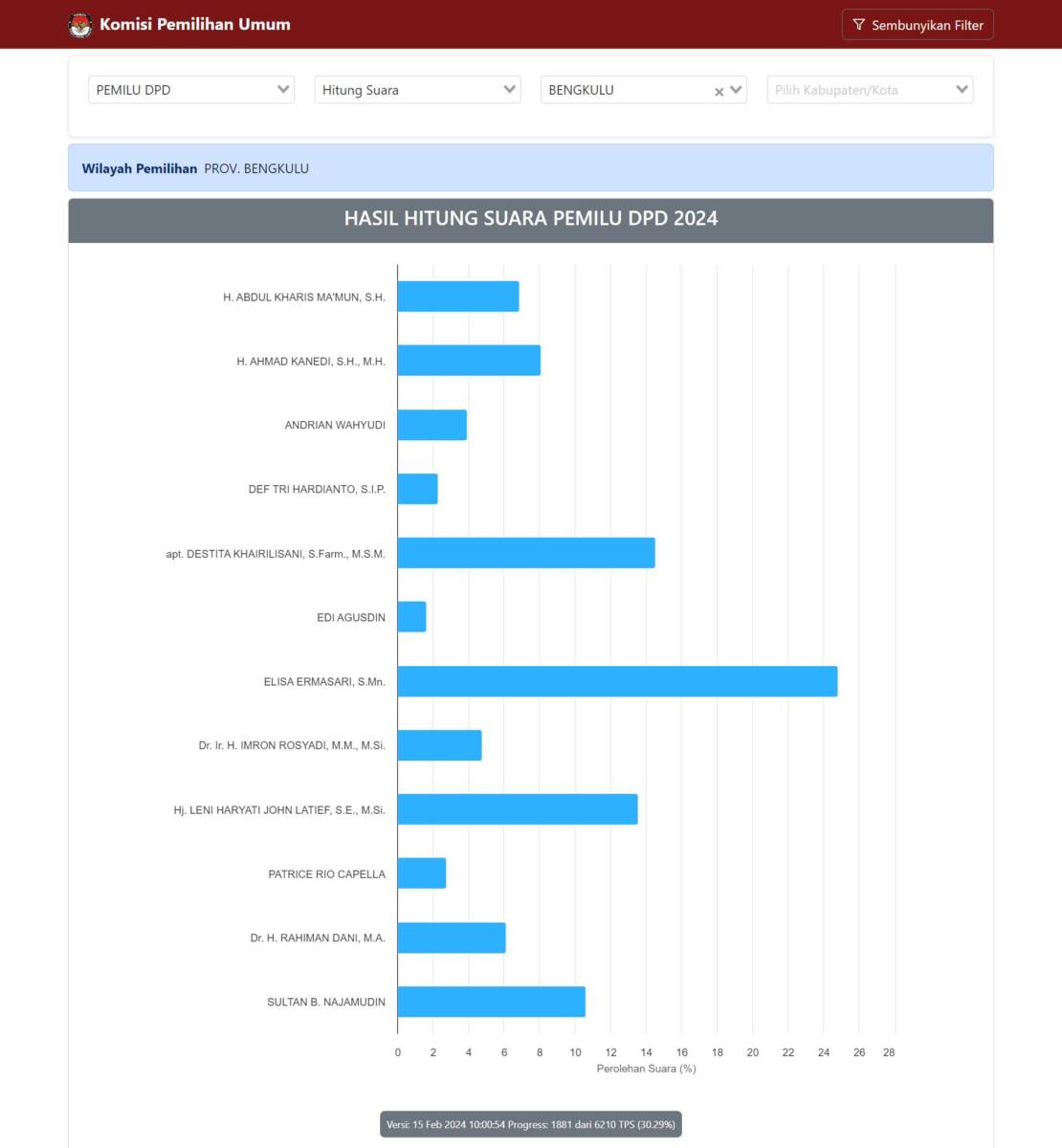Expand the Hitung Suara dropdown
1062x1148 pixels.
(x=417, y=90)
